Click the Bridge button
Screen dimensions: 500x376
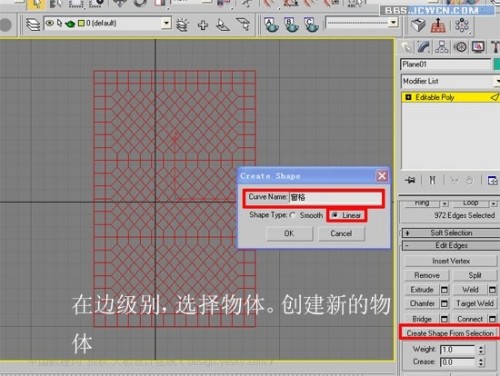[x=422, y=319]
